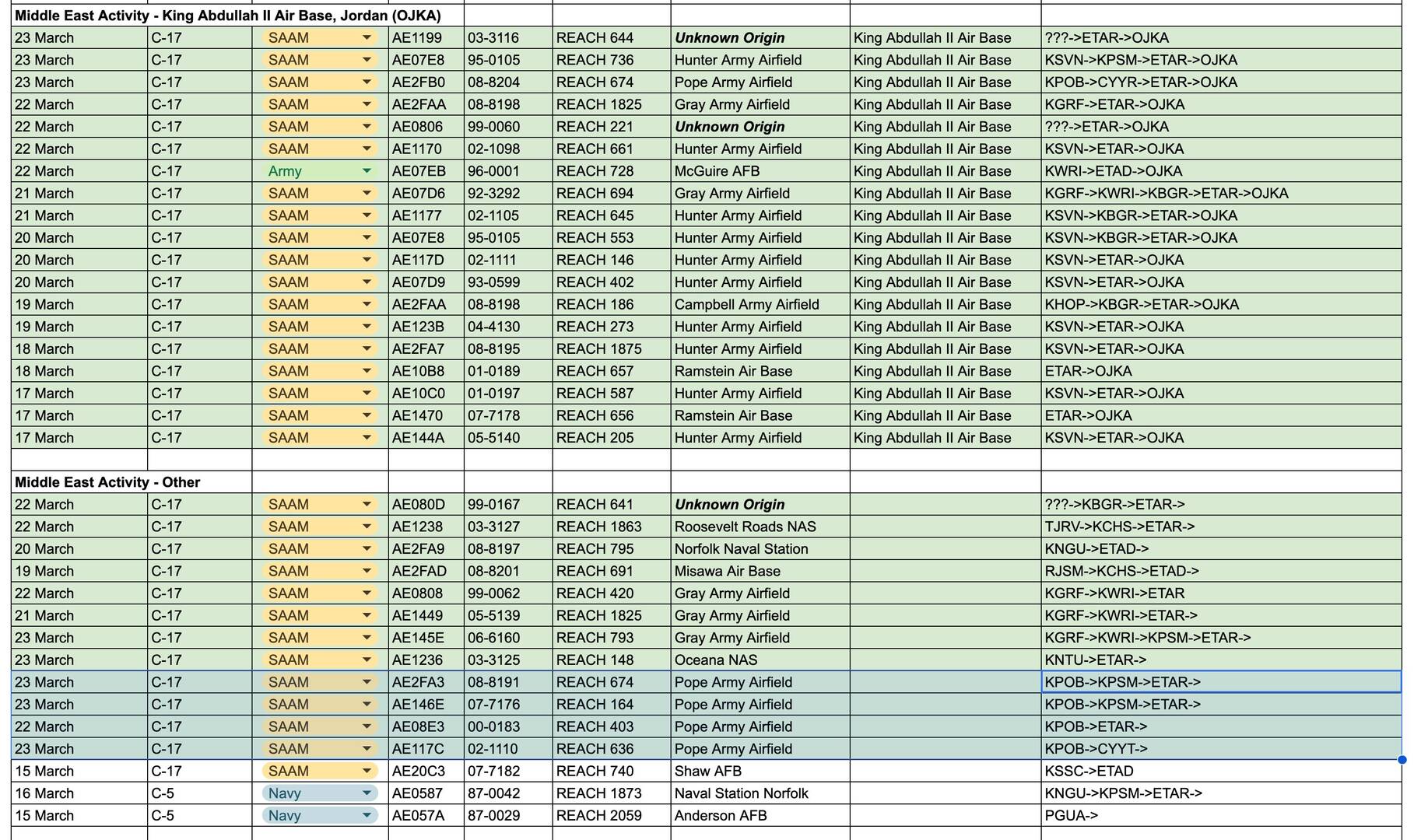Image resolution: width=1421 pixels, height=840 pixels.
Task: Expand the Navy dropdown in REACH 2059 row
Action: pos(366,816)
